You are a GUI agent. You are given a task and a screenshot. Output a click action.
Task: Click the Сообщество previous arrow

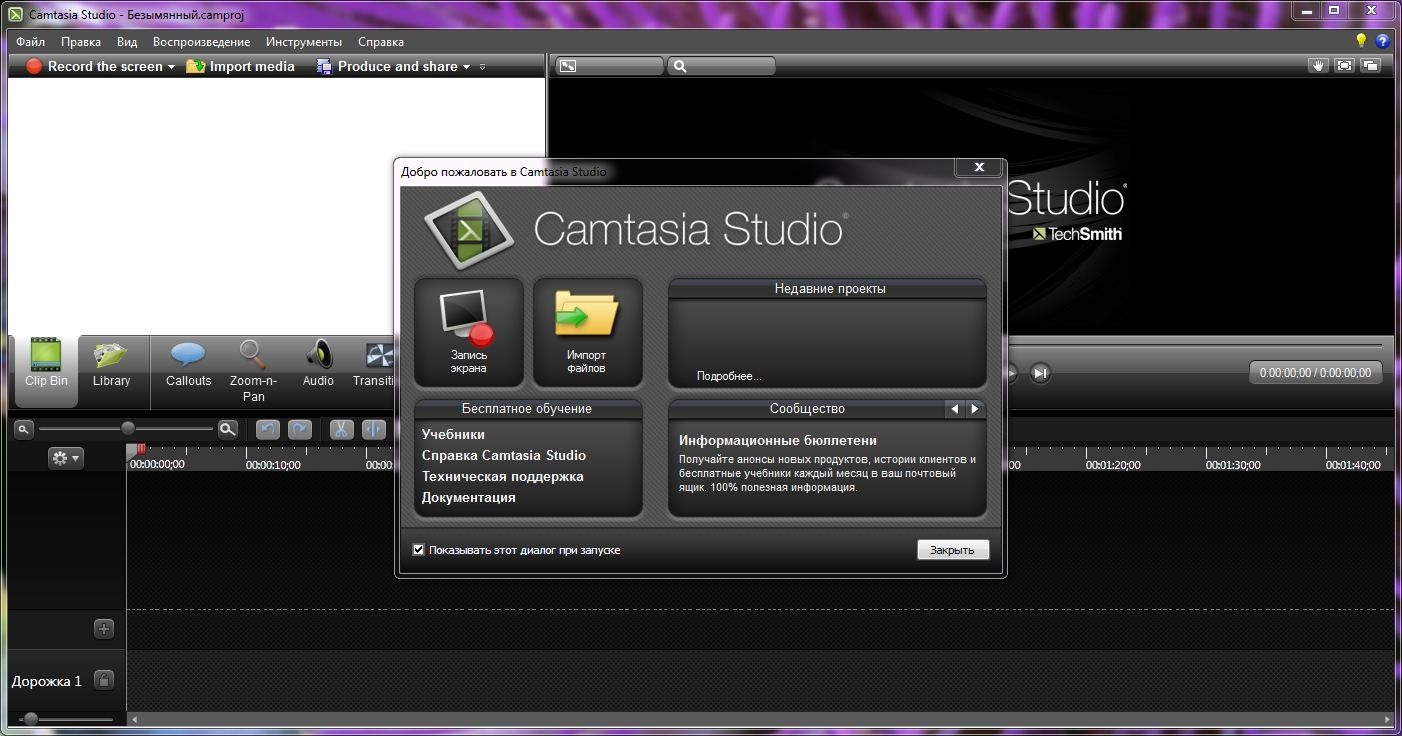[x=954, y=408]
